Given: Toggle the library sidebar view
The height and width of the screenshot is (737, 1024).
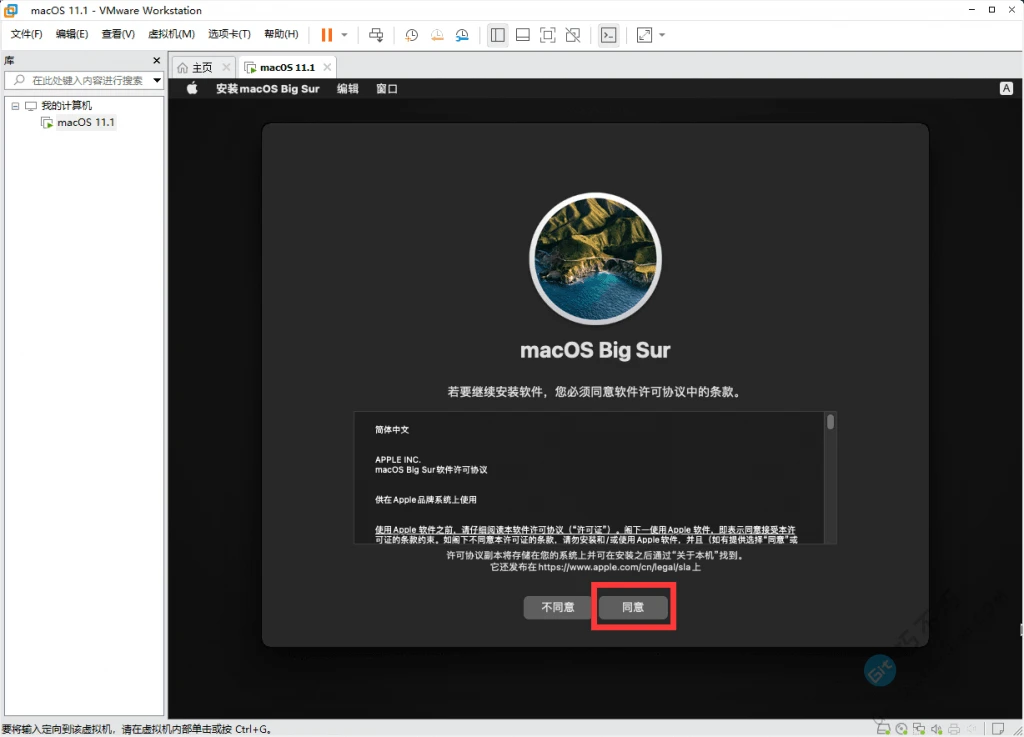Looking at the screenshot, I should click(x=498, y=35).
